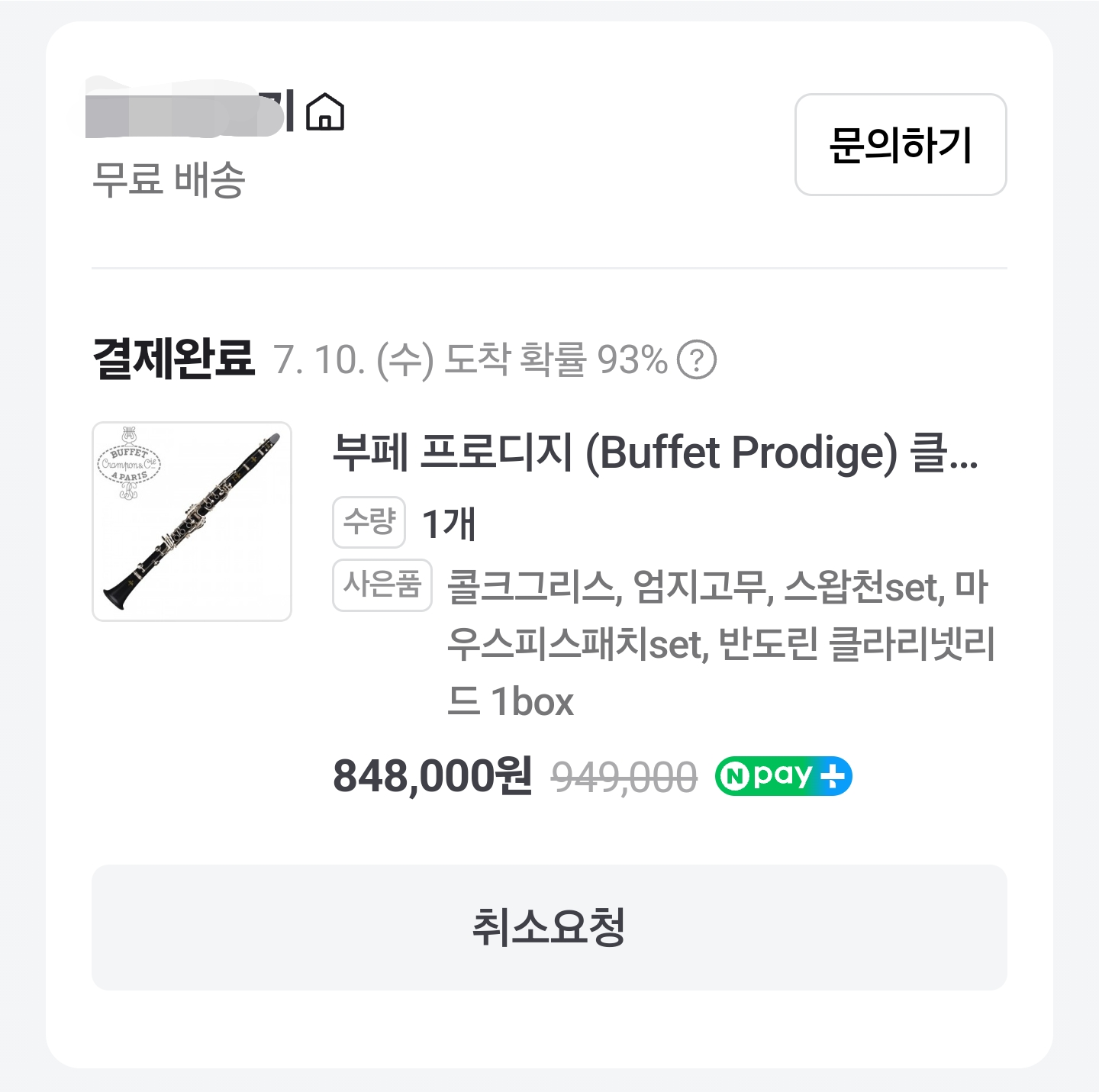Click the blurred store name
This screenshot has height=1092, width=1099.
(x=191, y=112)
